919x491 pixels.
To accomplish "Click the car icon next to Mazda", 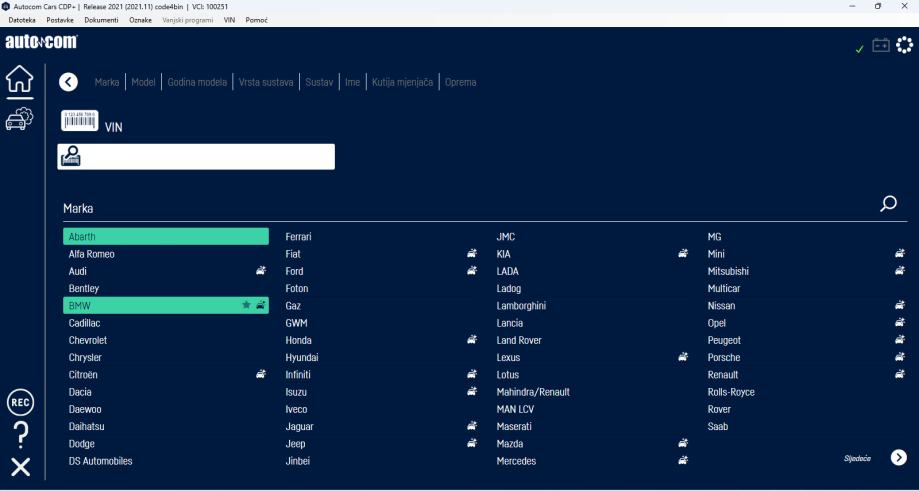I will tap(683, 443).
